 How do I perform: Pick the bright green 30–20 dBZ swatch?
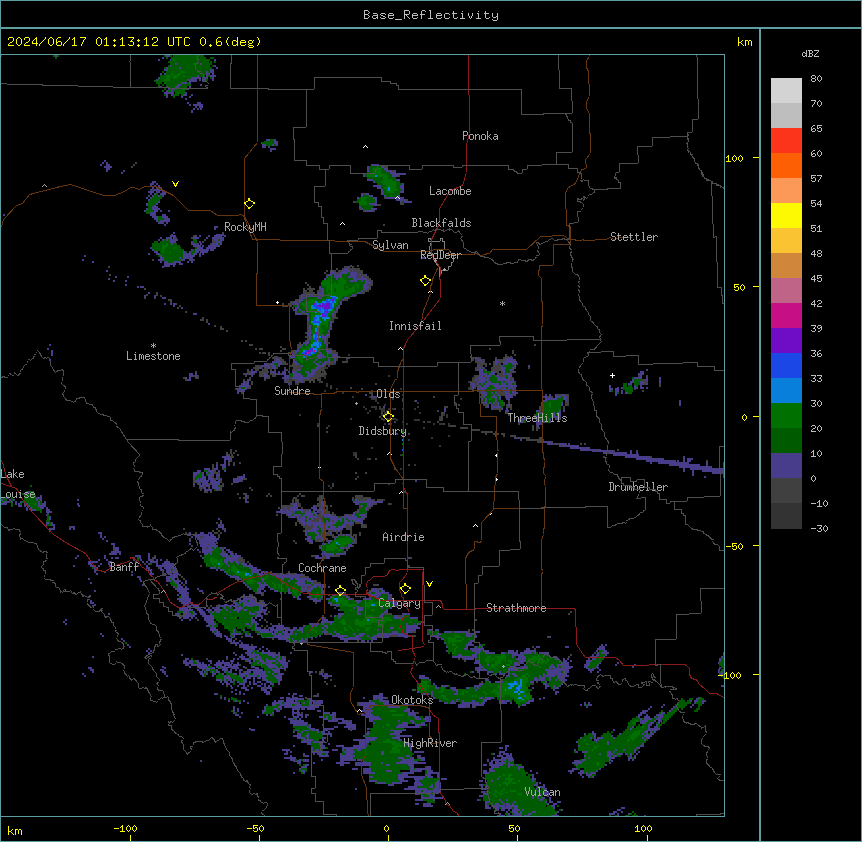click(786, 416)
